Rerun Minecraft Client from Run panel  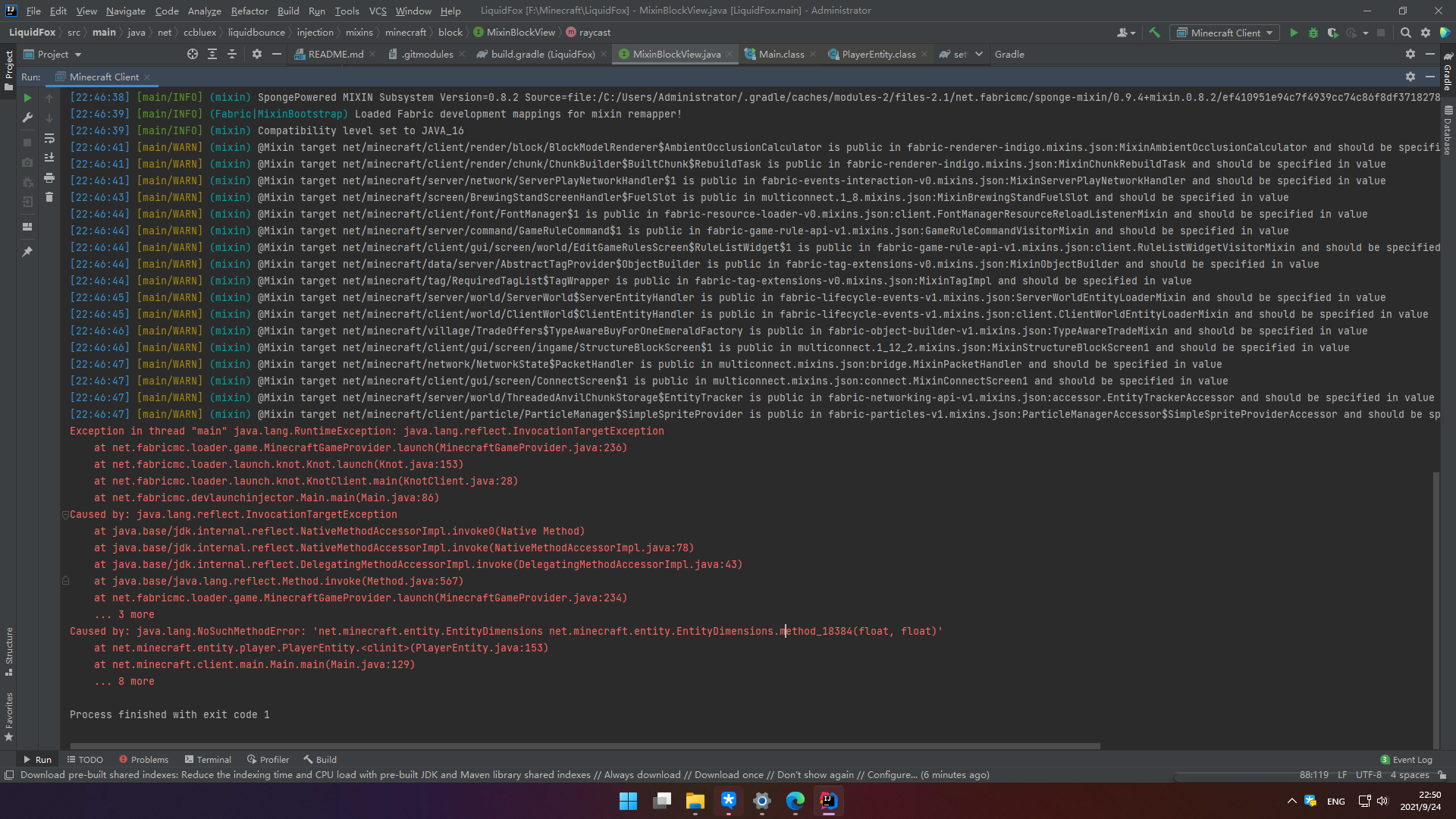(x=27, y=98)
